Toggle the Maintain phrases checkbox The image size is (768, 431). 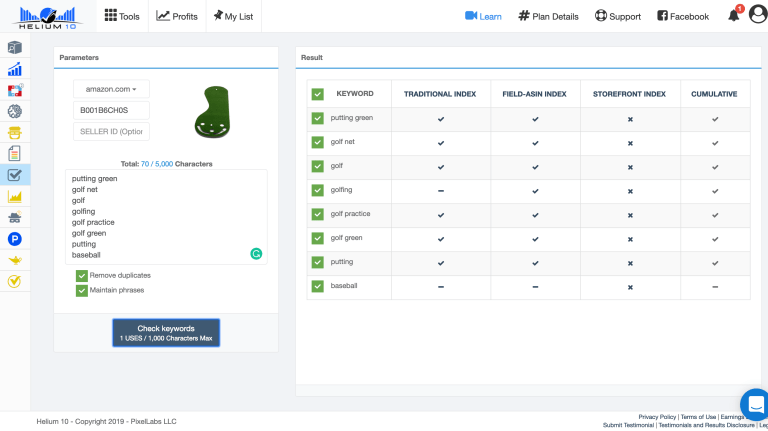pos(82,290)
